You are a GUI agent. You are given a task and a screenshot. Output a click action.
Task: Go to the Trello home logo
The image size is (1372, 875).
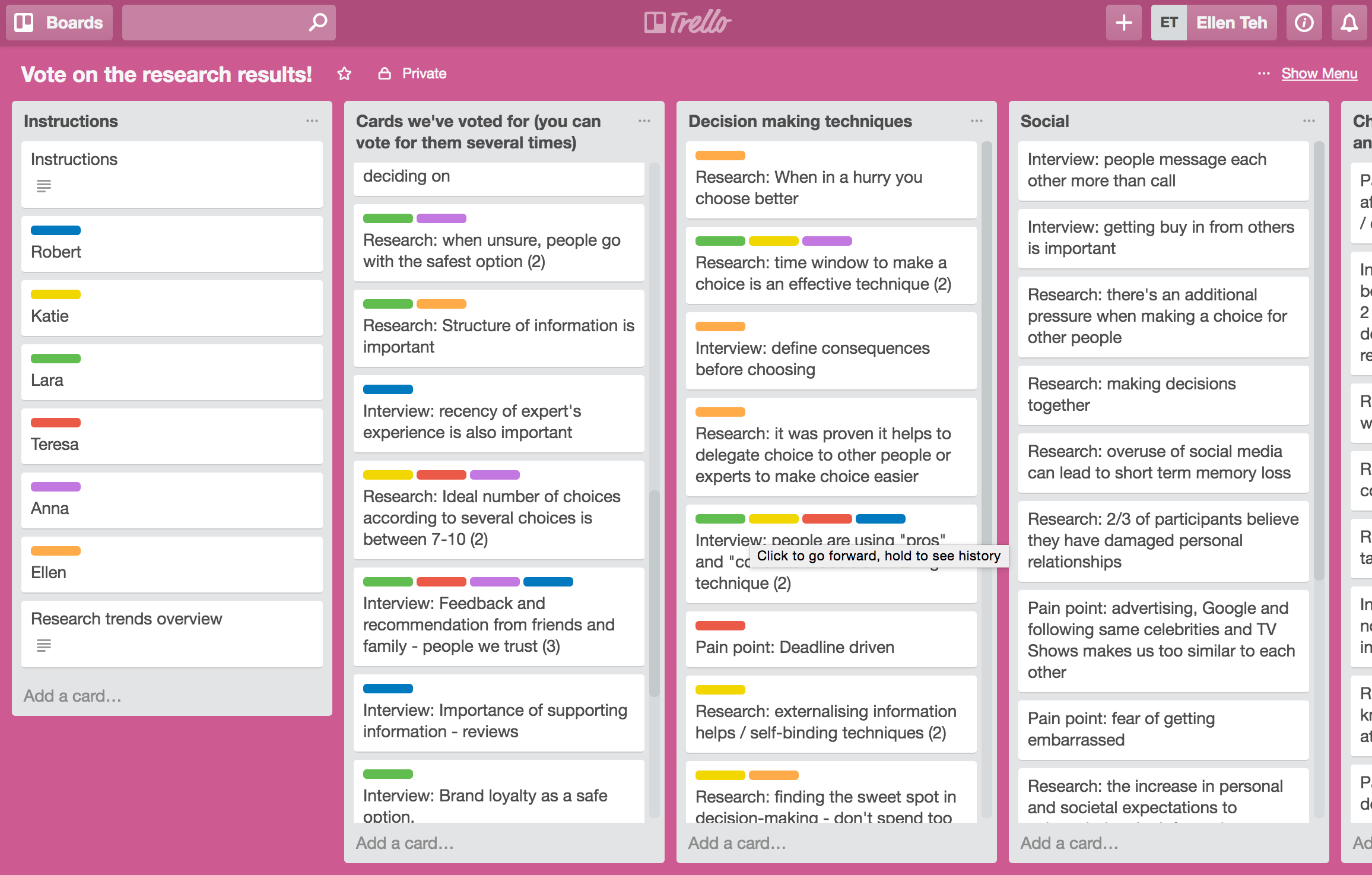coord(687,23)
